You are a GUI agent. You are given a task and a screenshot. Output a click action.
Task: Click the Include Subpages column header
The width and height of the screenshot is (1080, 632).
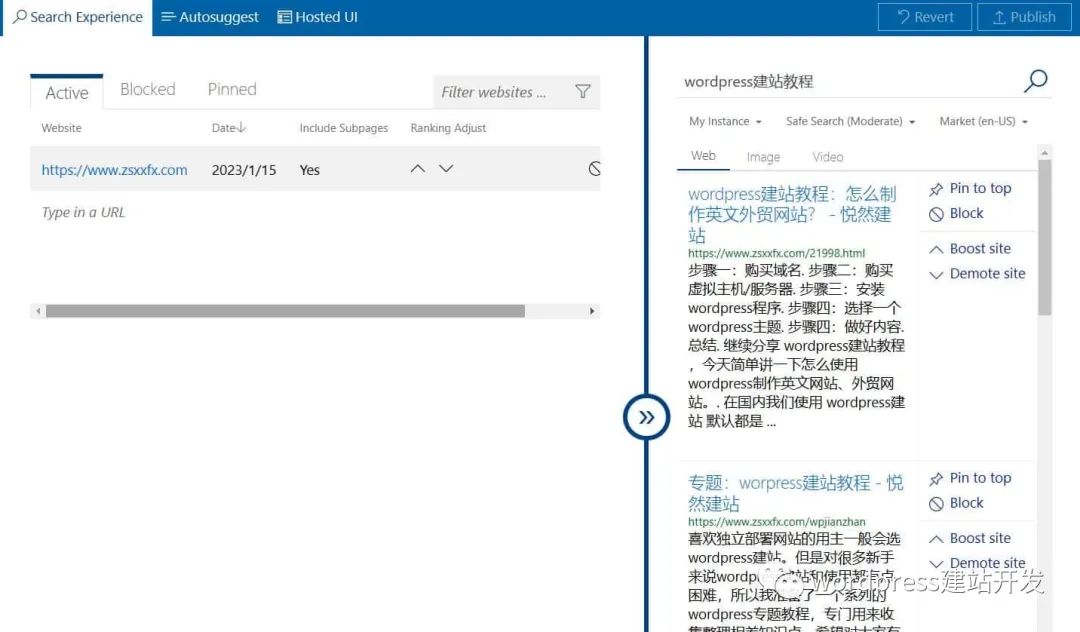point(344,128)
